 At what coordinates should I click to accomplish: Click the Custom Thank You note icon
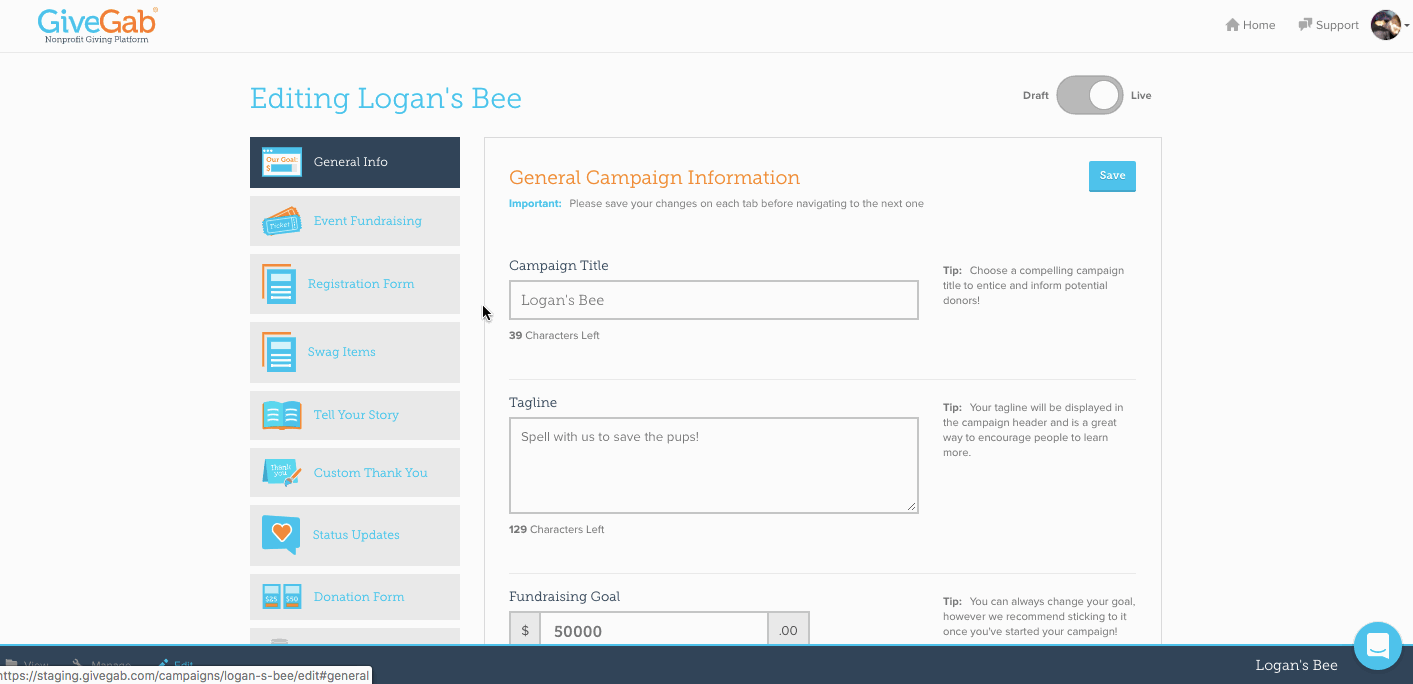coord(282,473)
